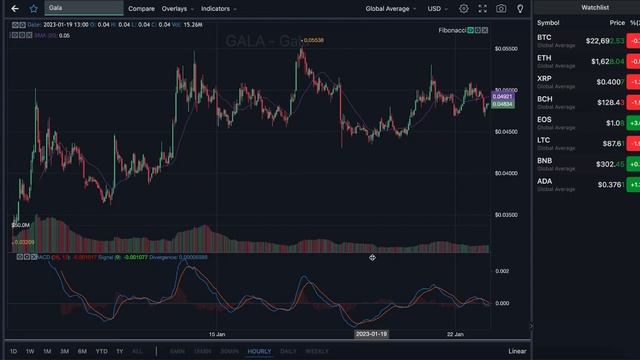
Task: Click the 0.05538 high price marker
Action: point(313,40)
